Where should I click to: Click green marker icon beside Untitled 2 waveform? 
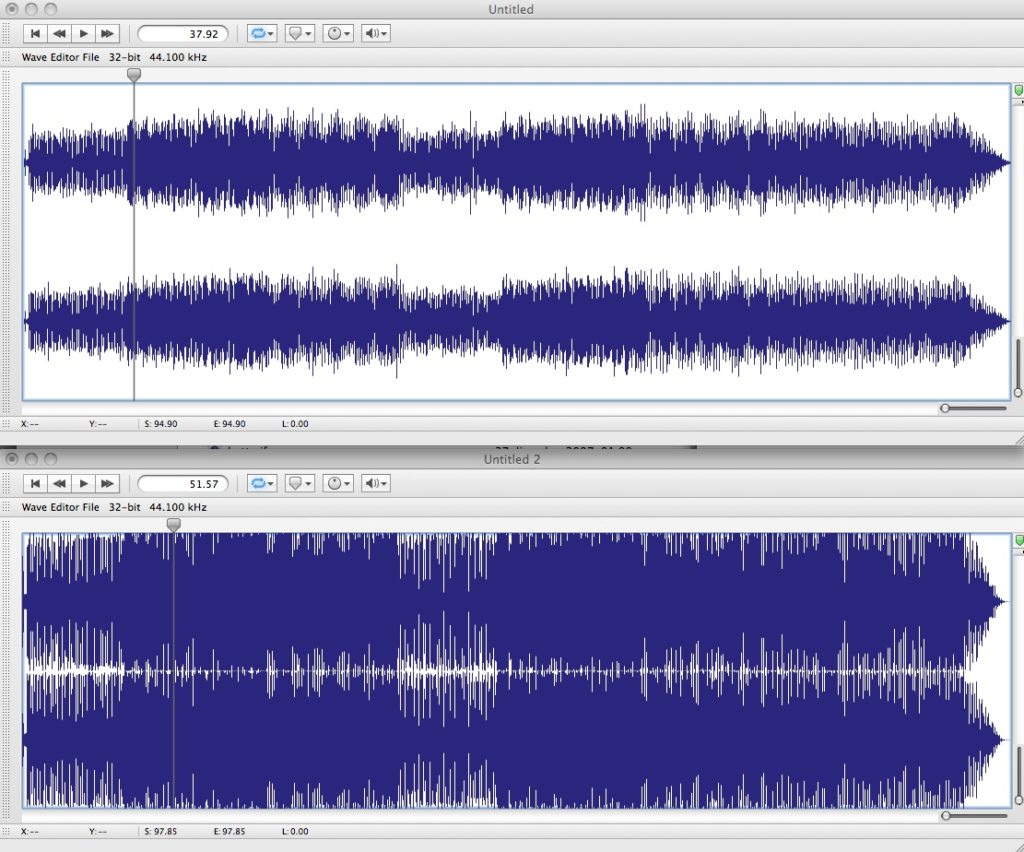[x=1019, y=540]
